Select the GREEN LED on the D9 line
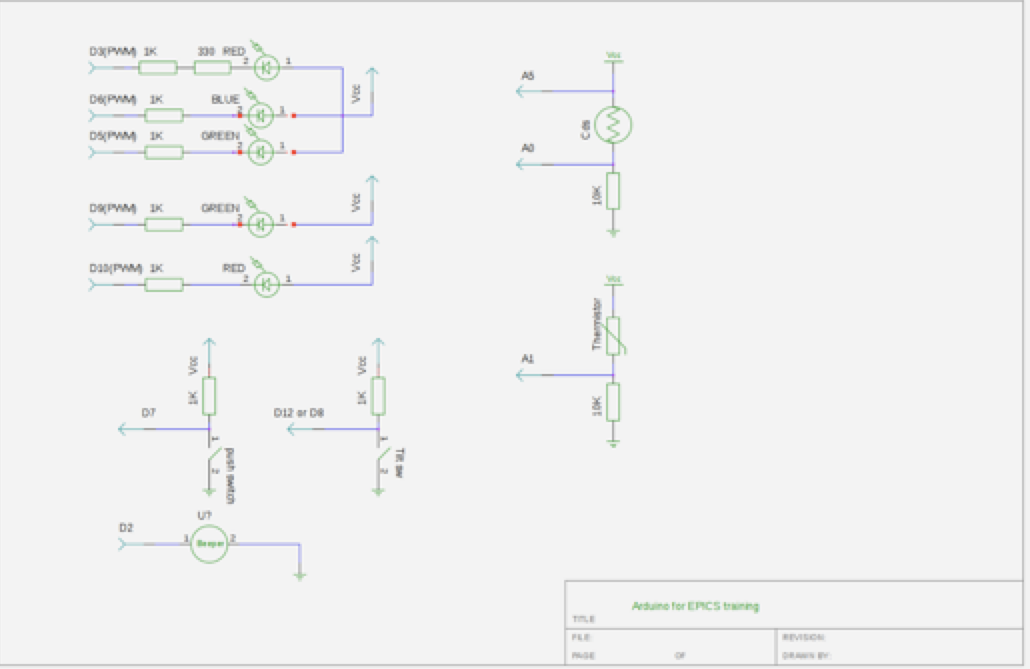Screen dimensions: 1030x669 pyautogui.click(x=260, y=224)
